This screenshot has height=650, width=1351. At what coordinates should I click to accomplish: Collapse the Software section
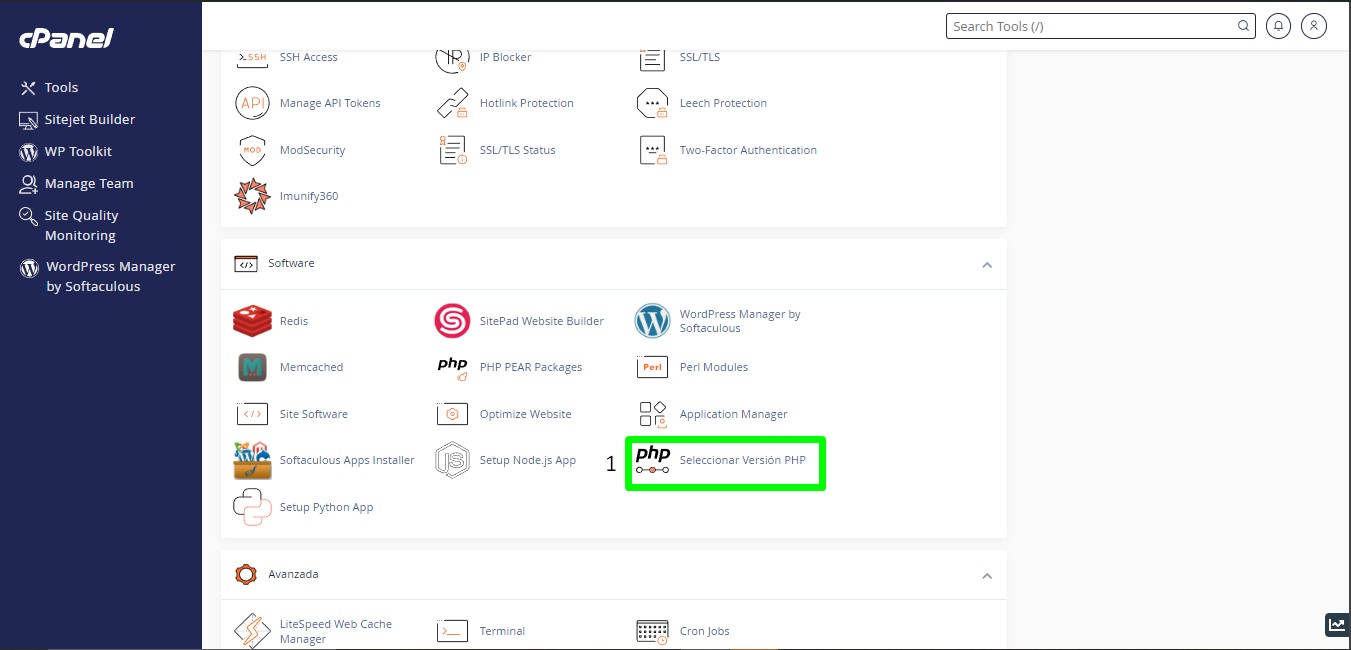pos(987,264)
